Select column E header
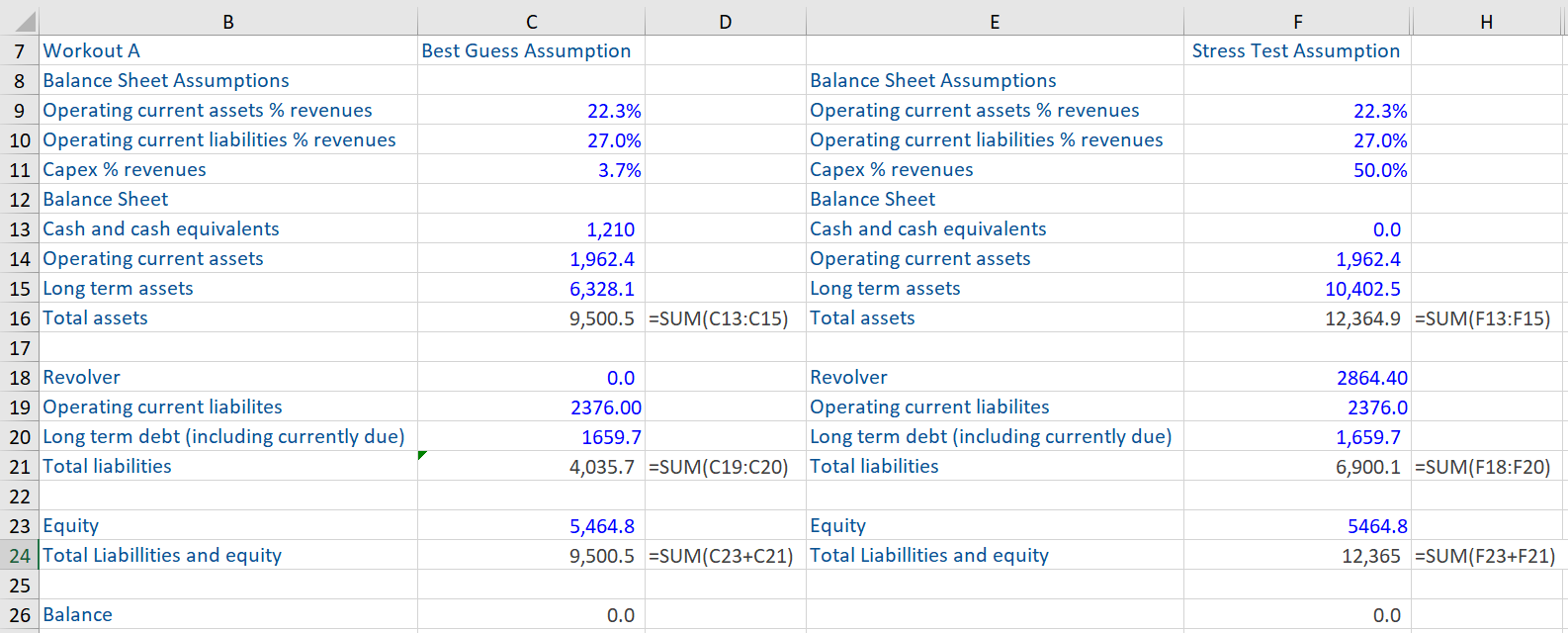1568x633 pixels. click(x=995, y=22)
